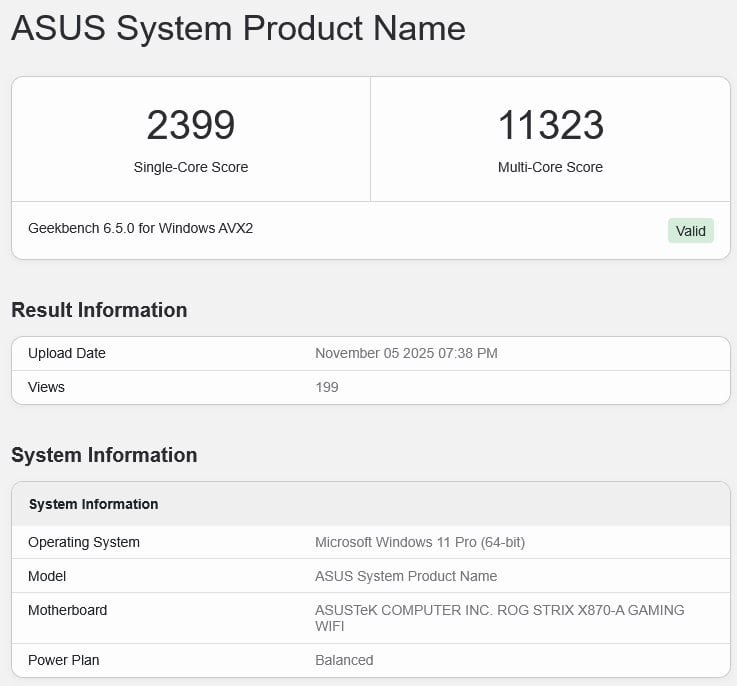Click the Operating System label
This screenshot has height=686, width=737.
point(84,542)
